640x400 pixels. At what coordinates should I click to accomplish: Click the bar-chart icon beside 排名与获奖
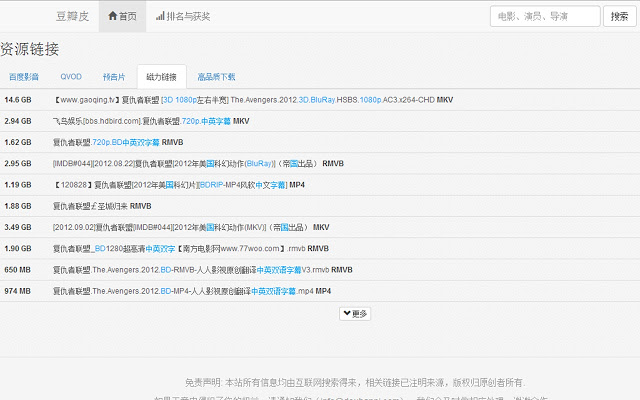pos(160,16)
